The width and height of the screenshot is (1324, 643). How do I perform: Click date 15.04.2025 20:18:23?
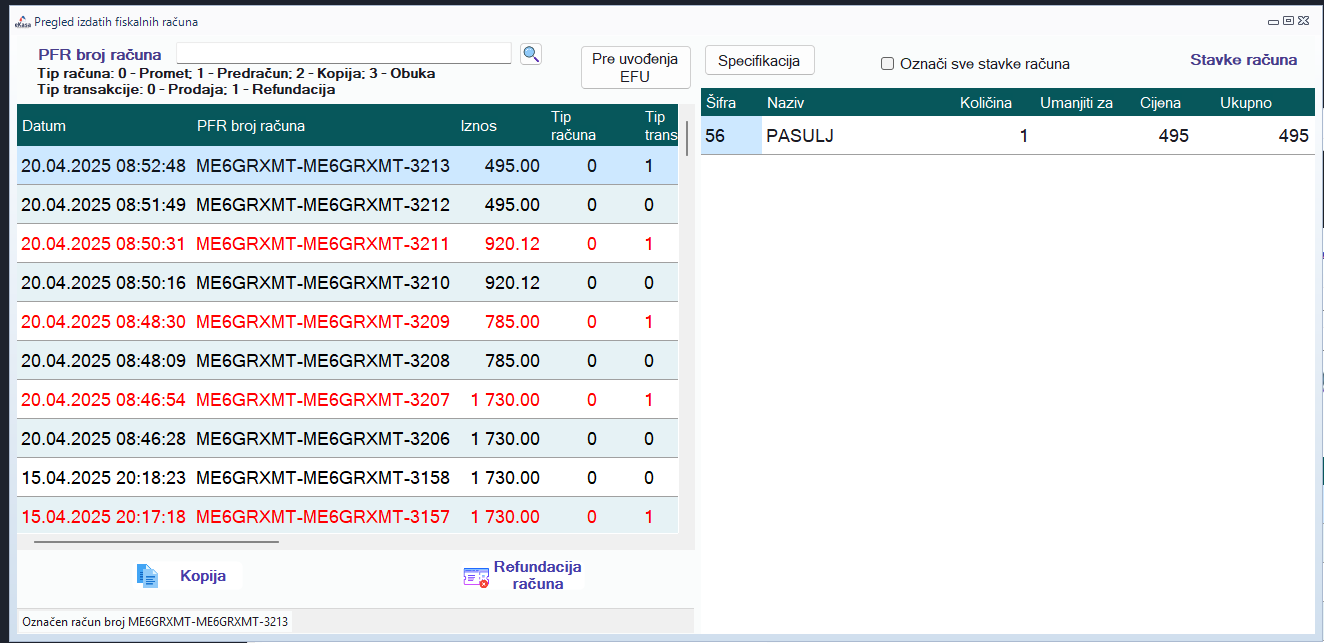(104, 478)
